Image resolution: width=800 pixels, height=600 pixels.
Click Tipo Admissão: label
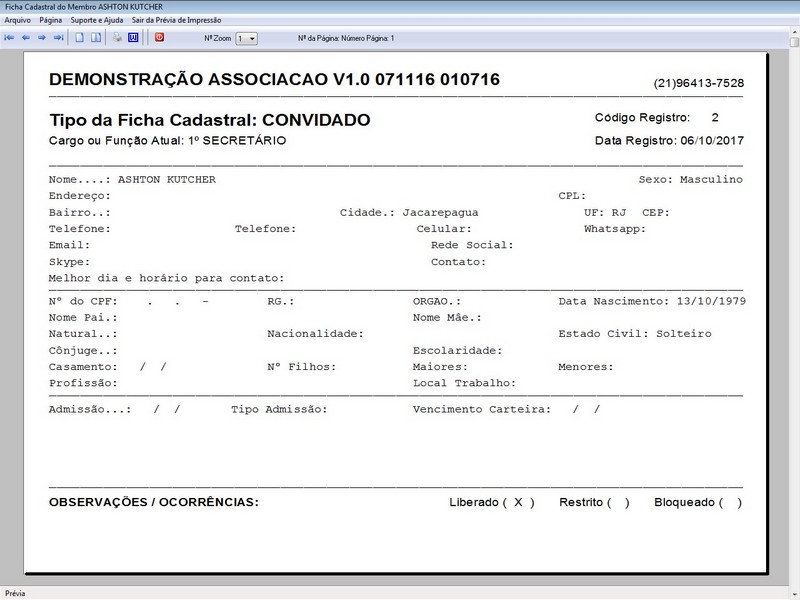(x=279, y=410)
